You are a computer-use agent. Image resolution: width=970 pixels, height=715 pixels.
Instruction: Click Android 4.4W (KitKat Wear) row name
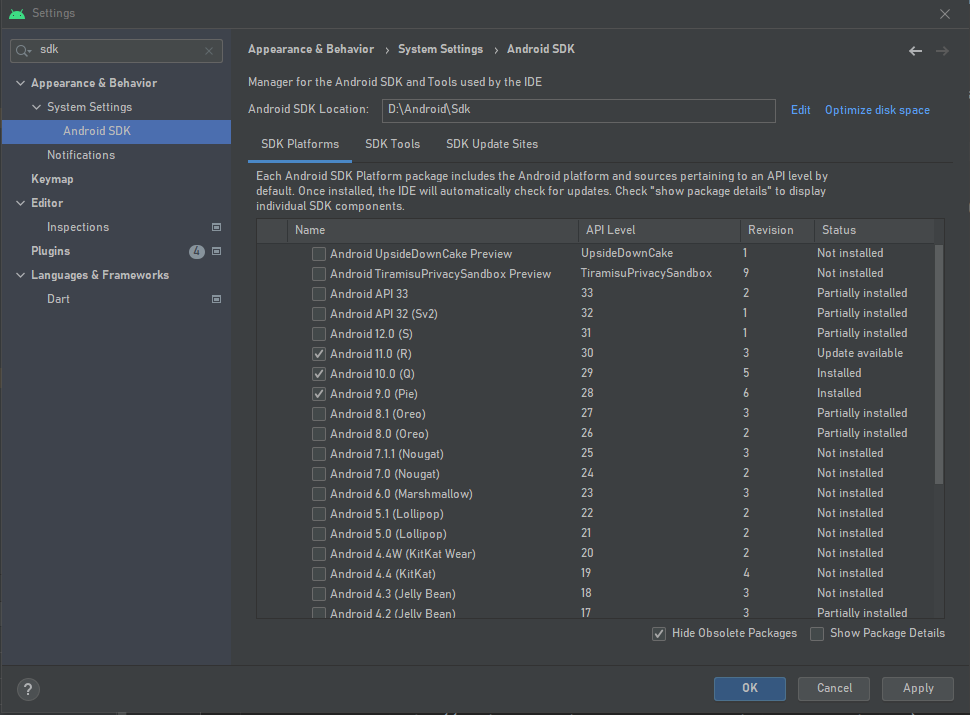pyautogui.click(x=403, y=554)
